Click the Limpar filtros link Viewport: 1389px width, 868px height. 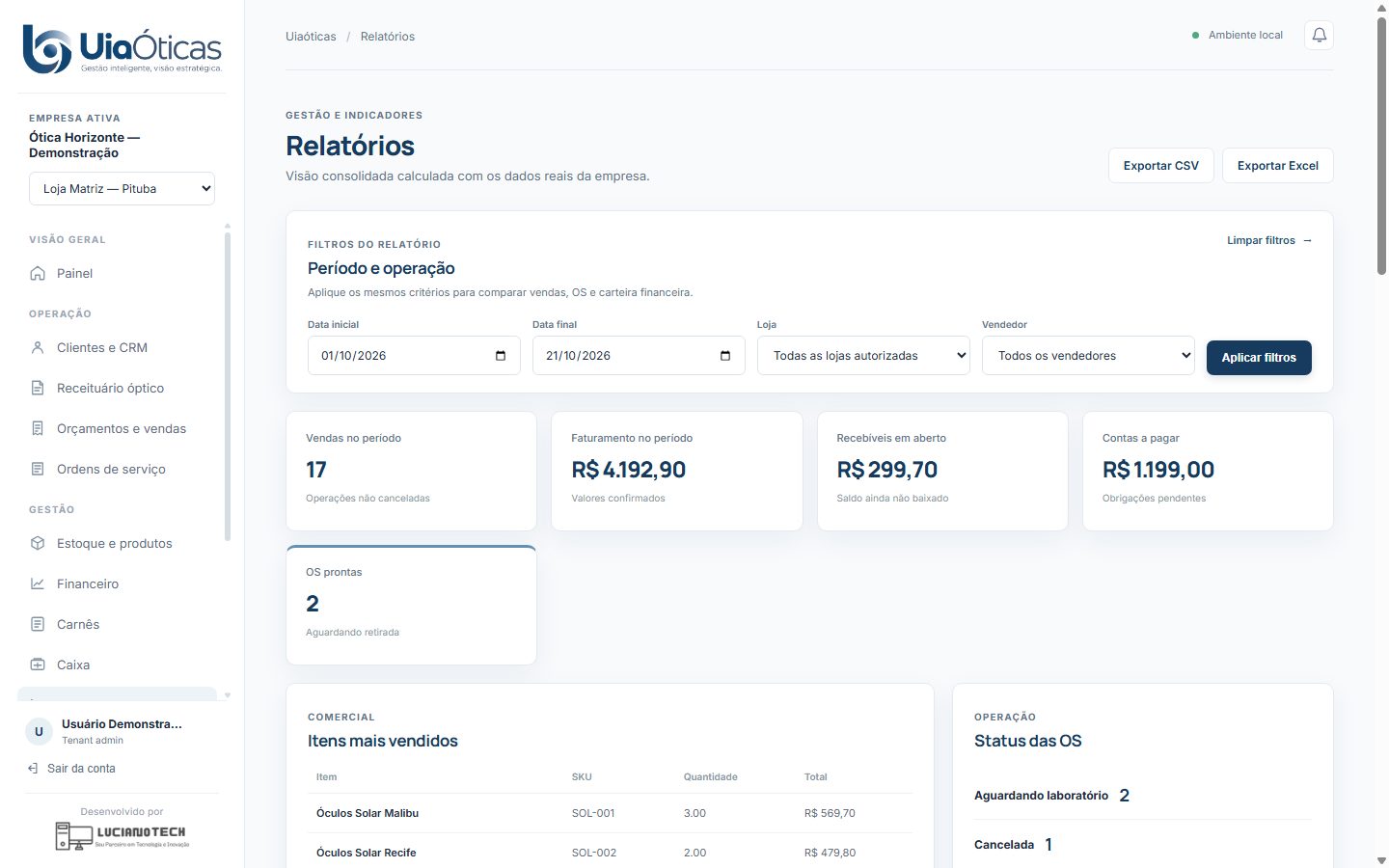pos(1269,241)
